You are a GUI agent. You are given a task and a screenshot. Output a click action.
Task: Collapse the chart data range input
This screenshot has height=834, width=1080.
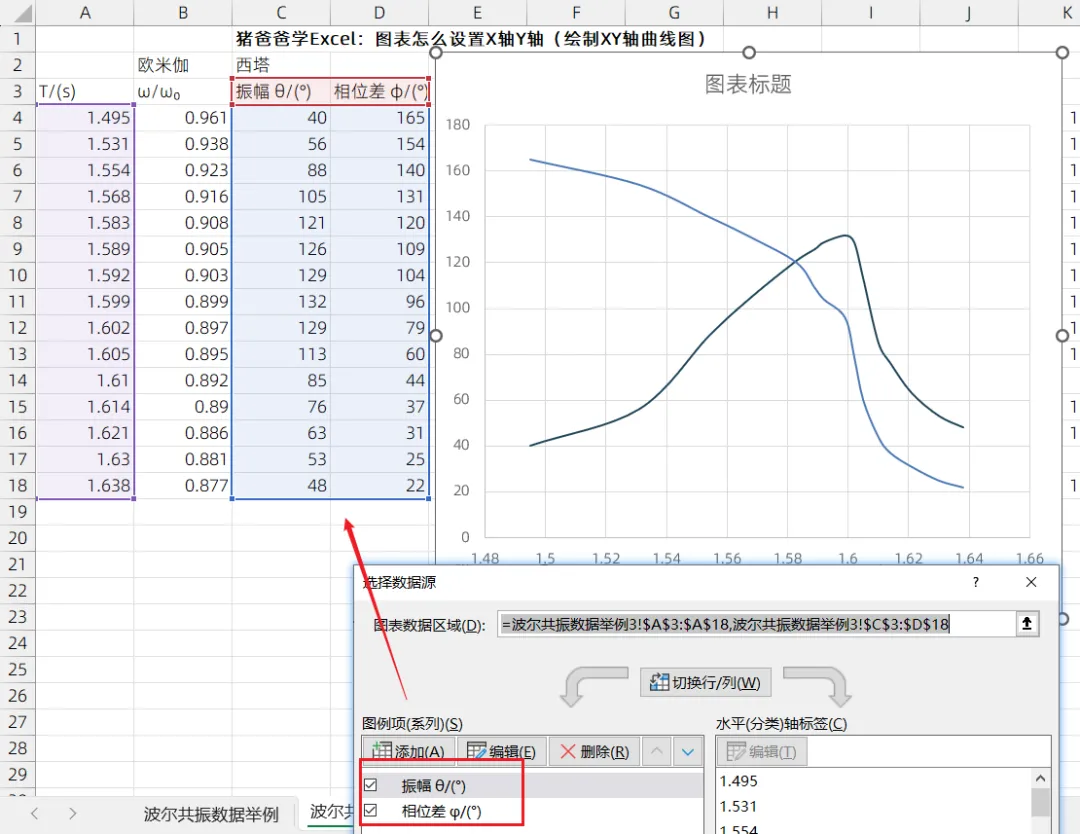(x=1026, y=624)
